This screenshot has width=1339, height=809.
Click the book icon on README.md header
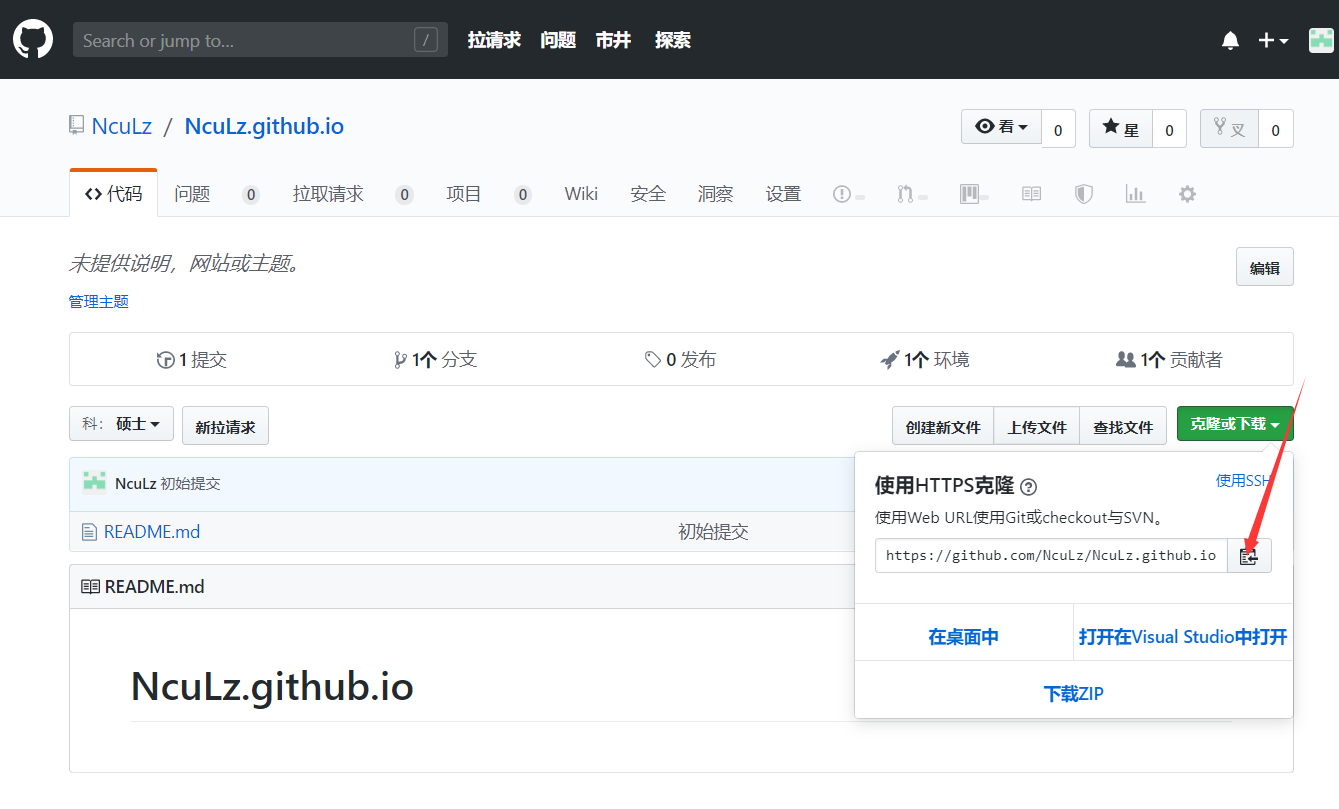coord(90,587)
